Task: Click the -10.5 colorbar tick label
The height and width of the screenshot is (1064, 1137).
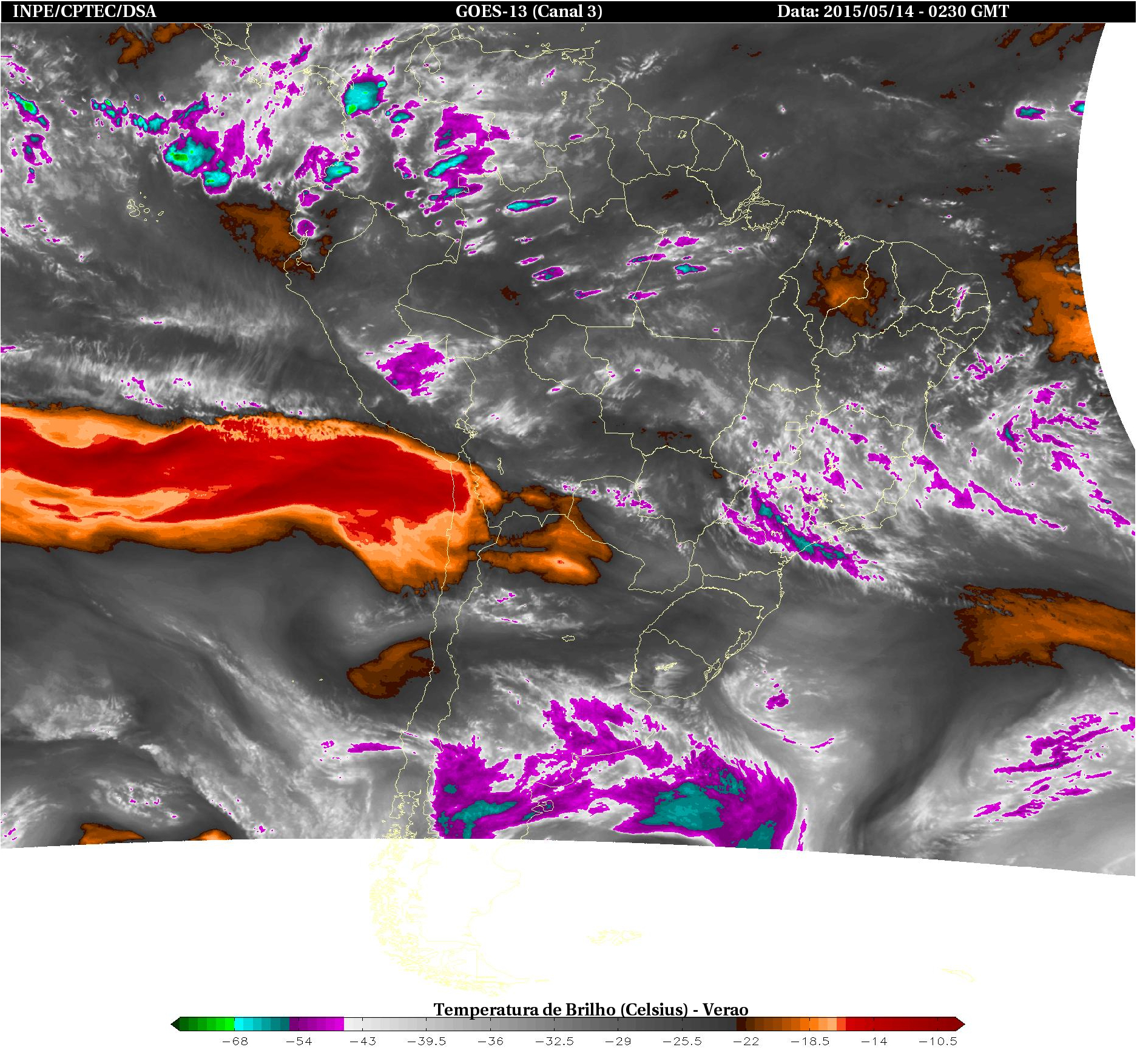Action: point(937,1042)
